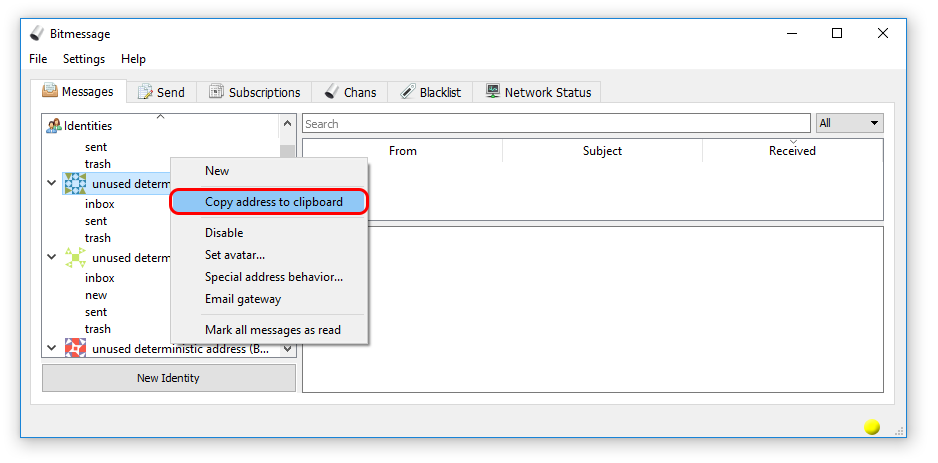Switch to the Subscriptions tab
Screen dimensions: 938x463
(254, 92)
